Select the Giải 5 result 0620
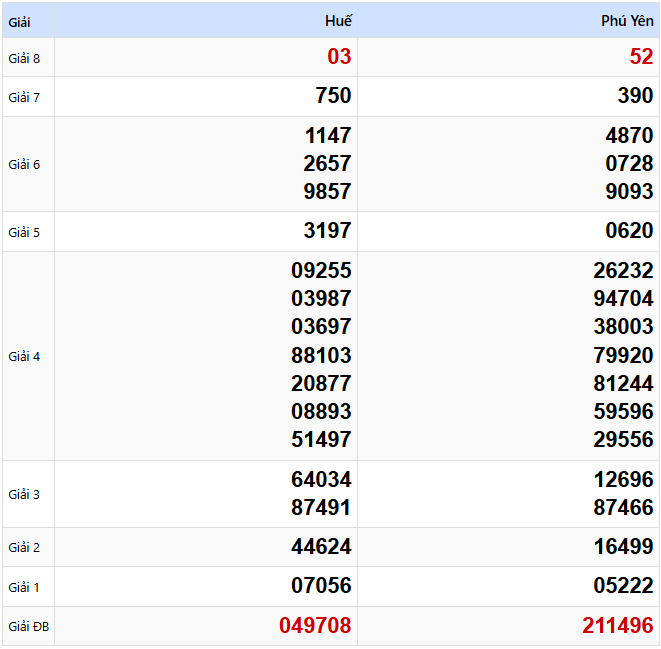Screen dimensions: 661x649 [629, 231]
